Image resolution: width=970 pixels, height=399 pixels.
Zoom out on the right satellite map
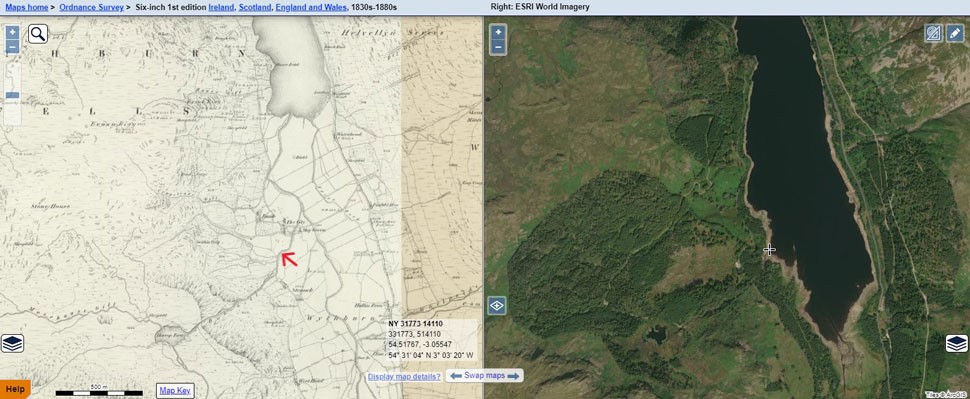coord(498,47)
